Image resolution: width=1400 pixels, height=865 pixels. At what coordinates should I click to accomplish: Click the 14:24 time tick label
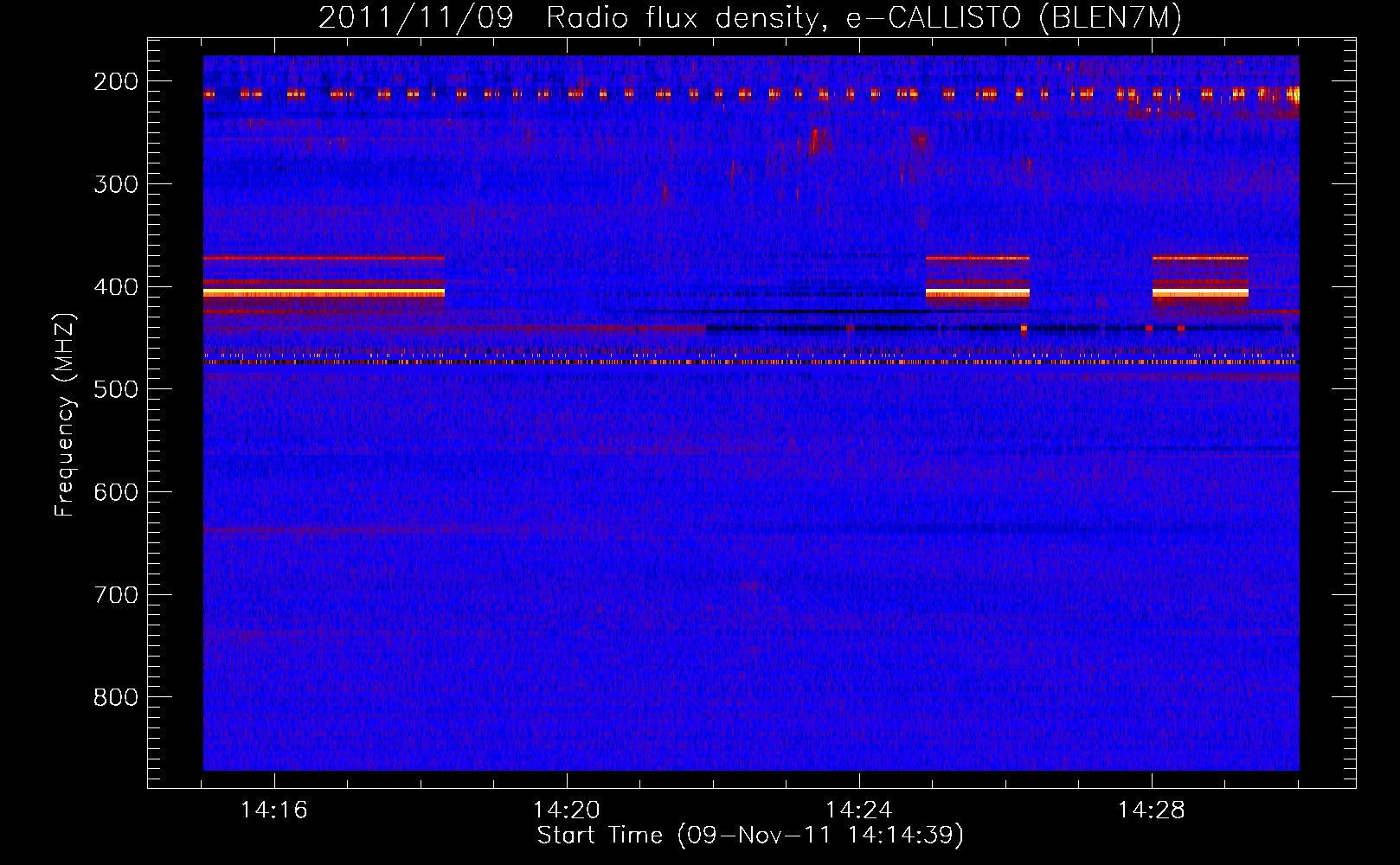859,811
